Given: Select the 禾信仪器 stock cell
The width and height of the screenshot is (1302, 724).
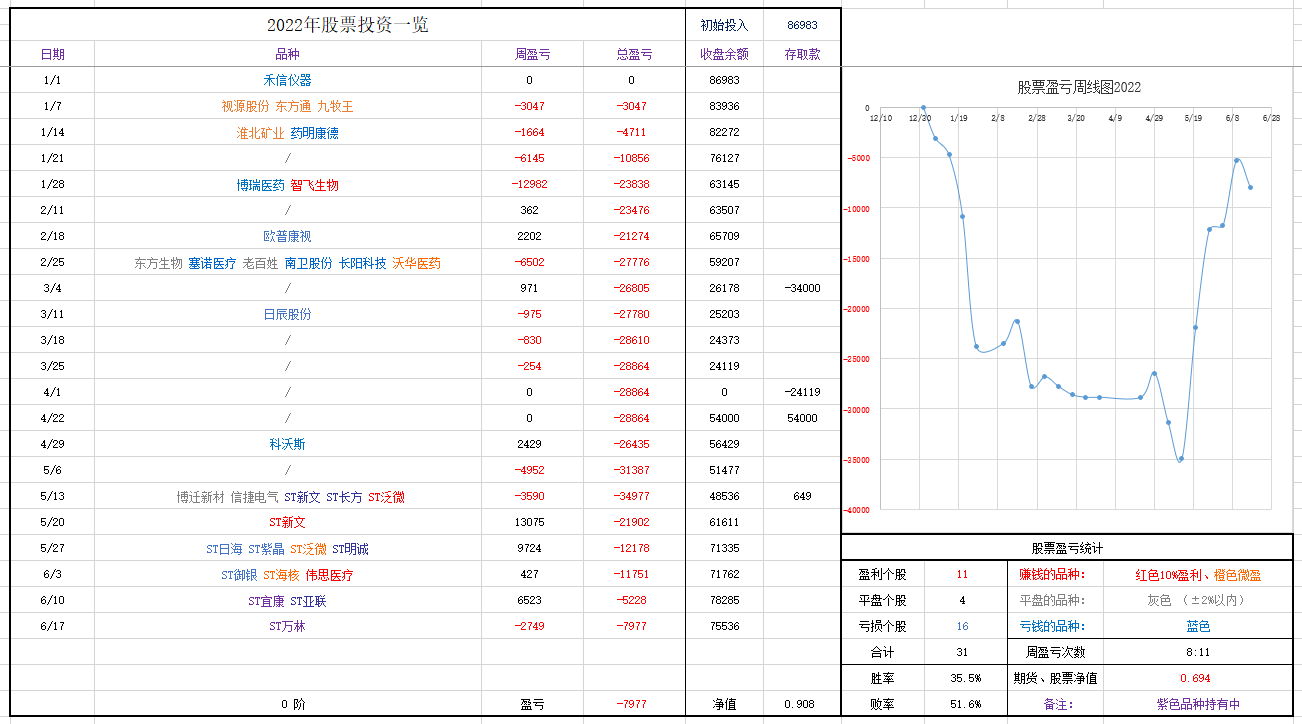Looking at the screenshot, I should click(288, 80).
